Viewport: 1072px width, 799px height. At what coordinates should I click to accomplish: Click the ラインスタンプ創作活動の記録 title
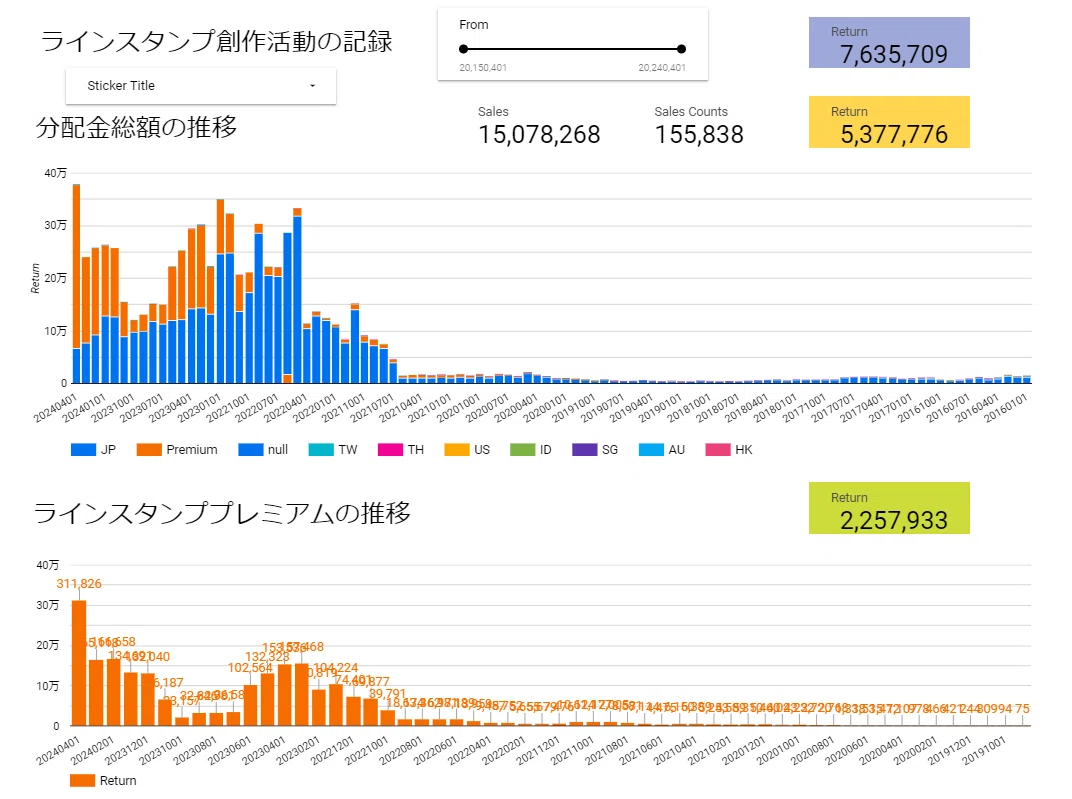tap(217, 41)
